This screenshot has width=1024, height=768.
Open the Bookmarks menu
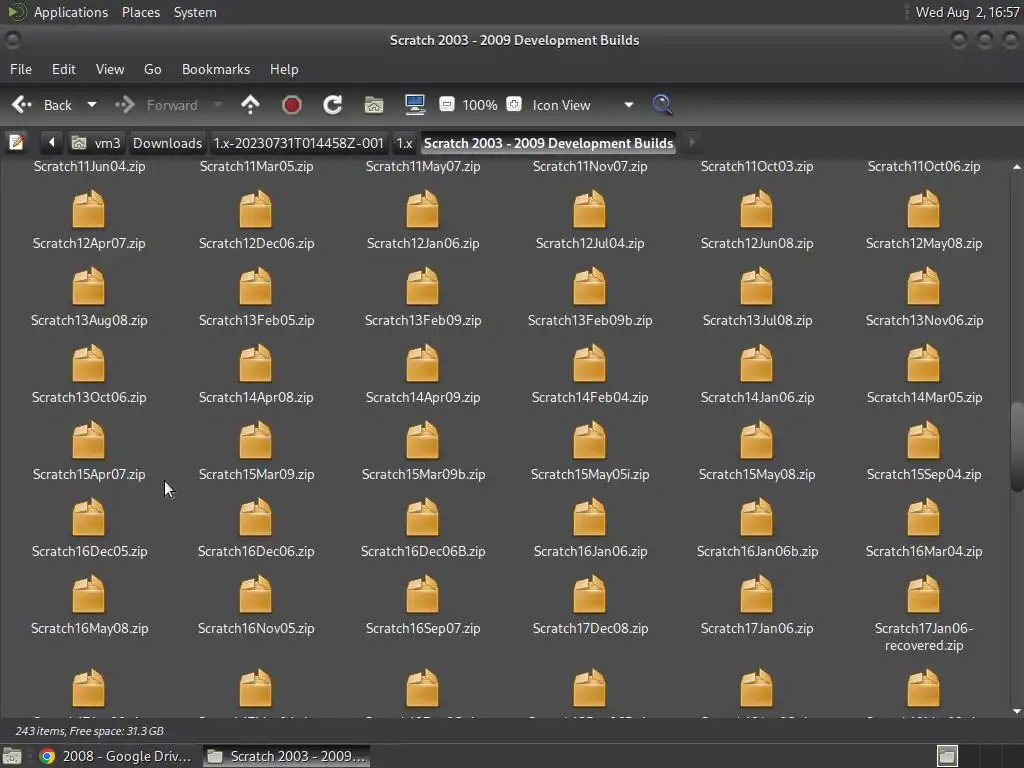click(x=216, y=69)
